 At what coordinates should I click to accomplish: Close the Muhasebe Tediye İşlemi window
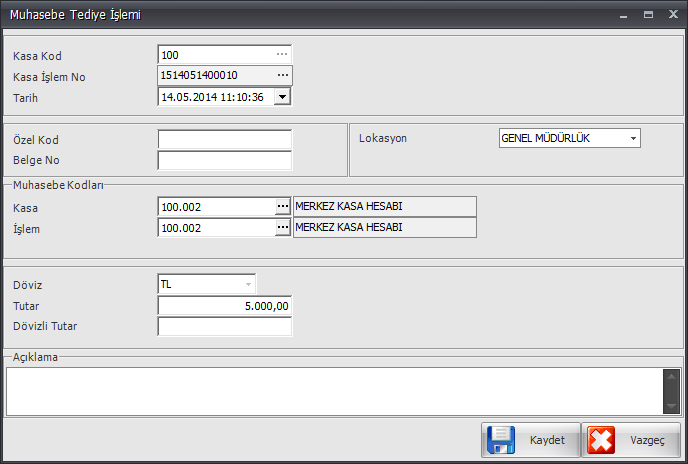(x=672, y=16)
